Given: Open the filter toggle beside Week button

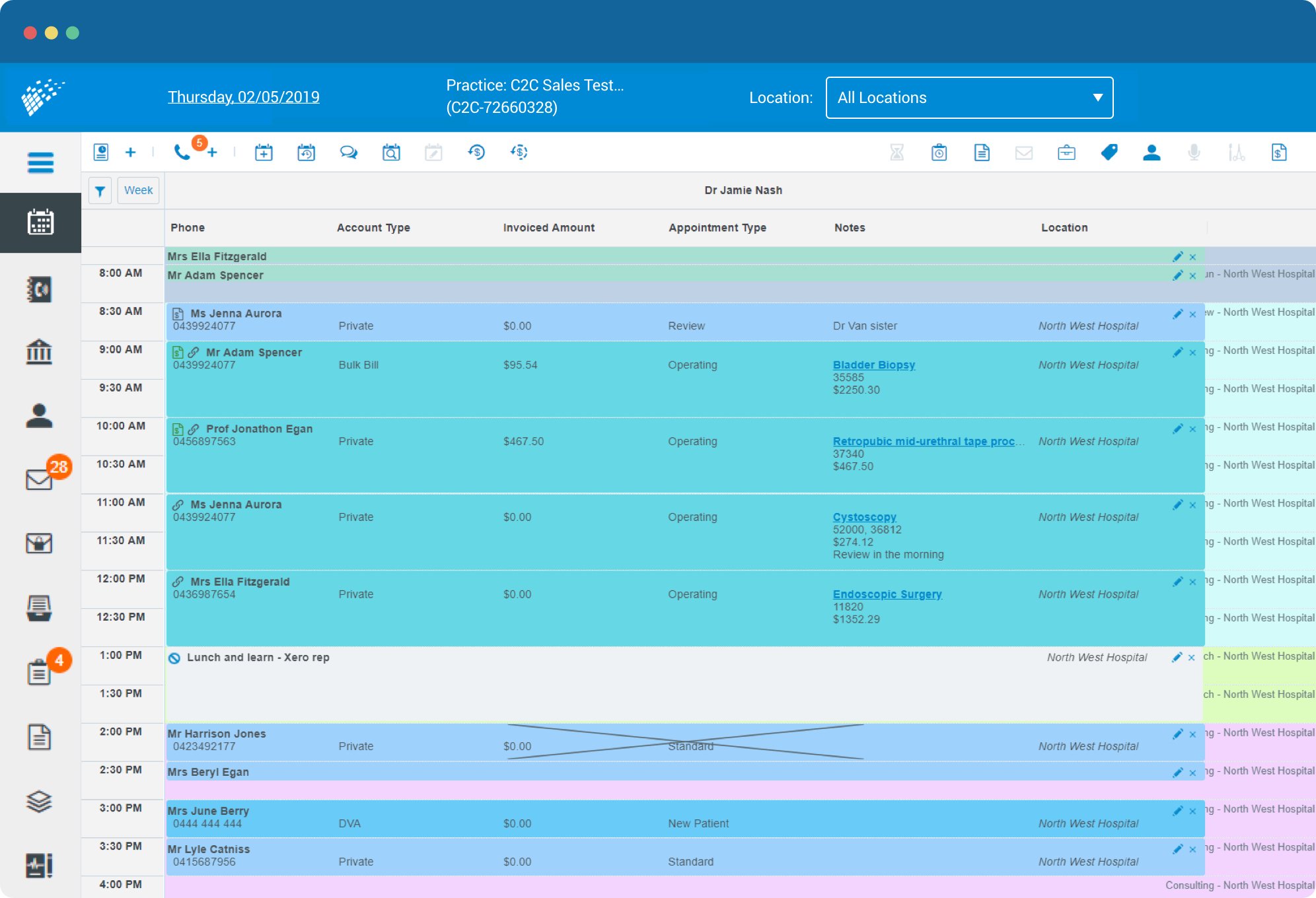Looking at the screenshot, I should coord(100,190).
